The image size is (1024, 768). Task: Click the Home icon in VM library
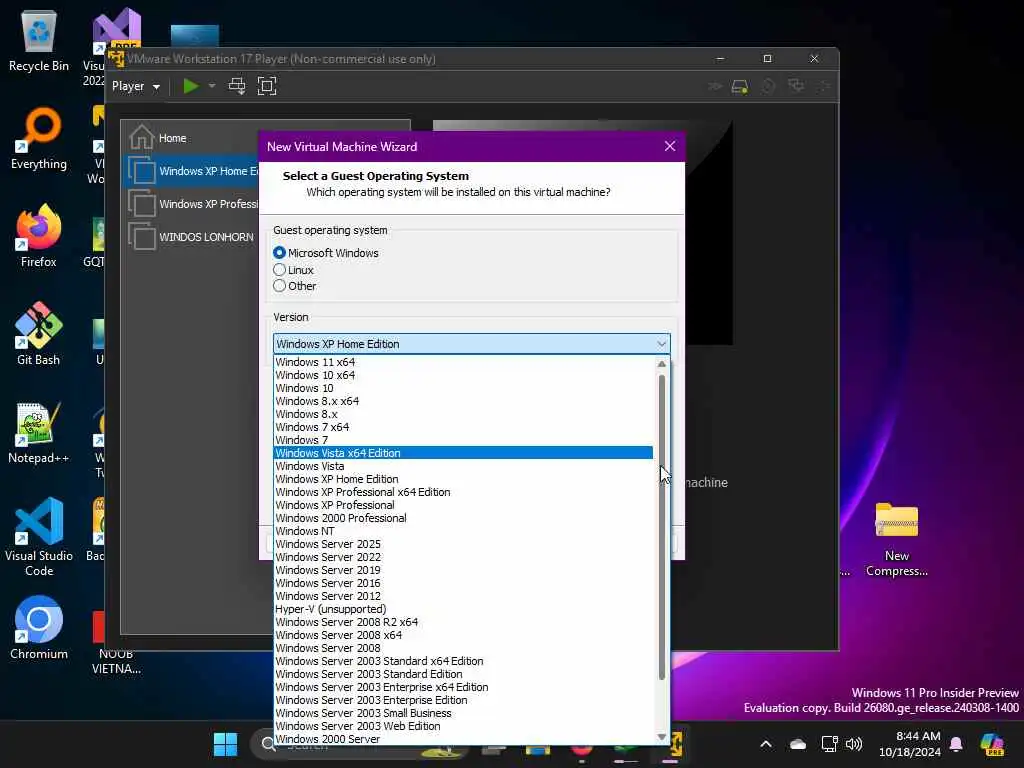[141, 138]
